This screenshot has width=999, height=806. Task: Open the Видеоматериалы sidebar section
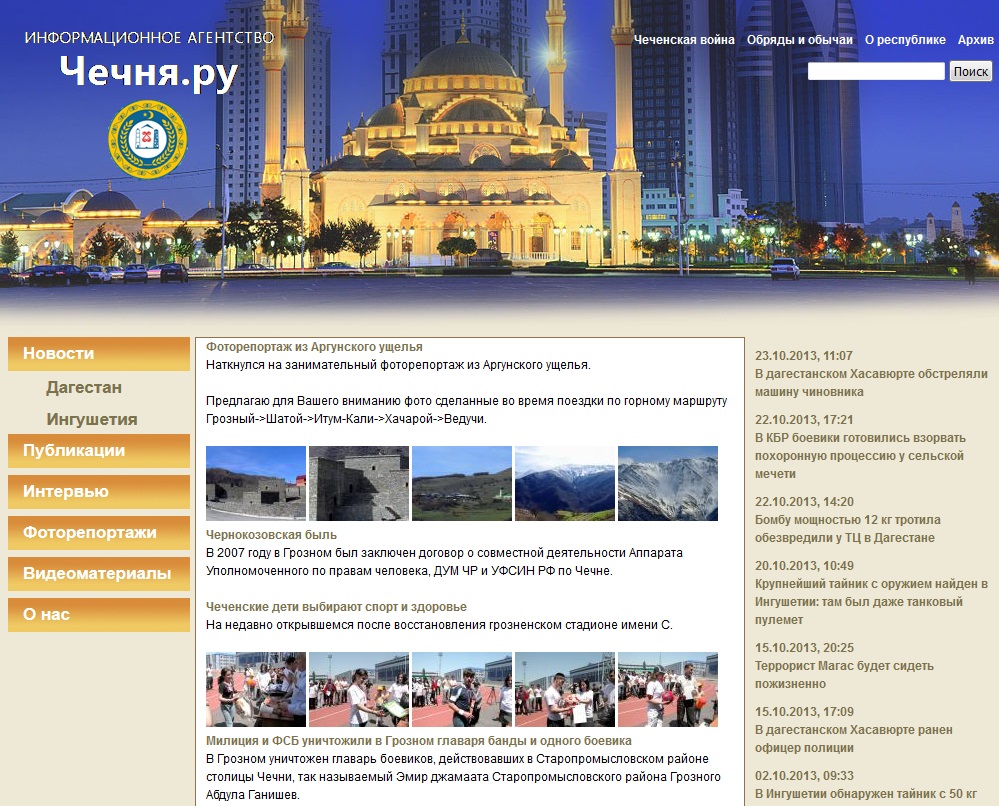coord(99,573)
